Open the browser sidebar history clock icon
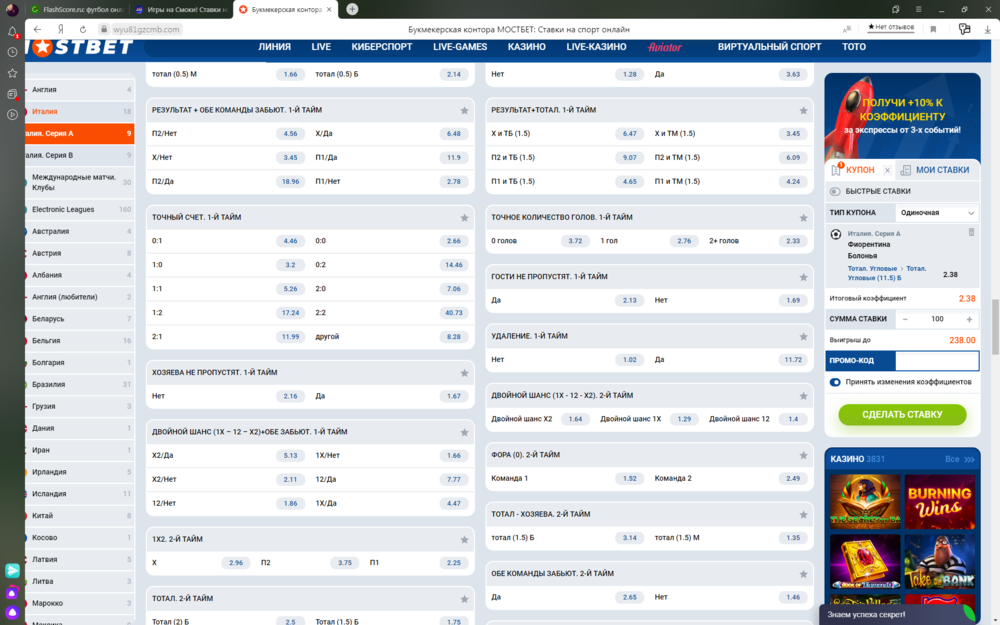Image resolution: width=1000 pixels, height=625 pixels. (x=12, y=52)
